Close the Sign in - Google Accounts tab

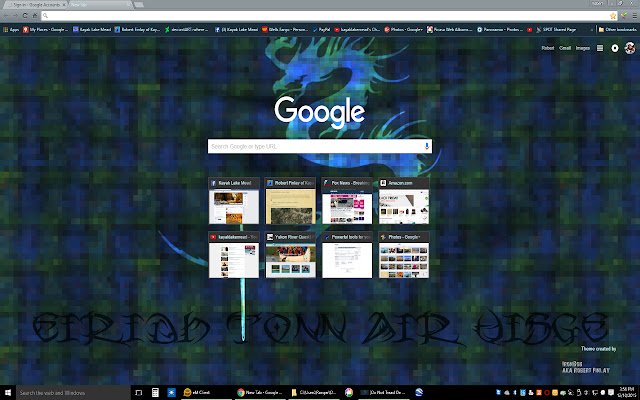coord(63,5)
